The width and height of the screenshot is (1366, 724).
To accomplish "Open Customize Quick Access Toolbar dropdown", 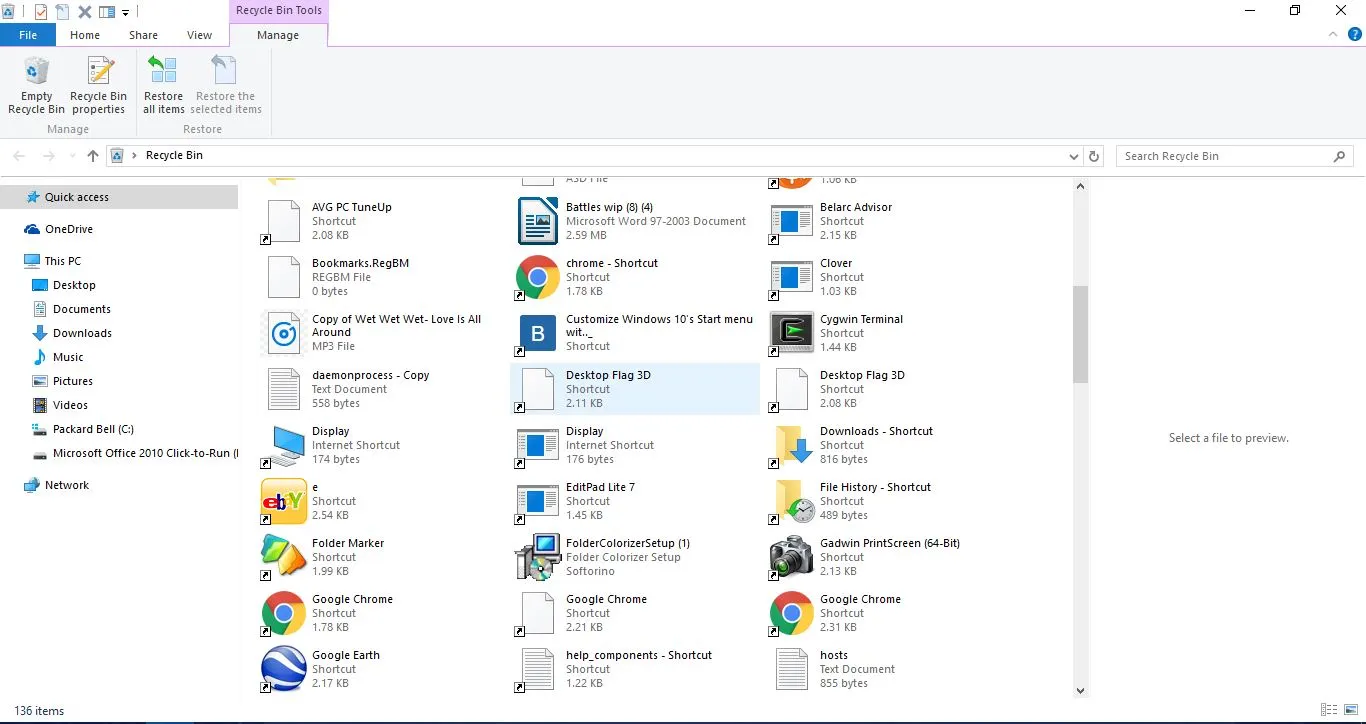I will 125,12.
